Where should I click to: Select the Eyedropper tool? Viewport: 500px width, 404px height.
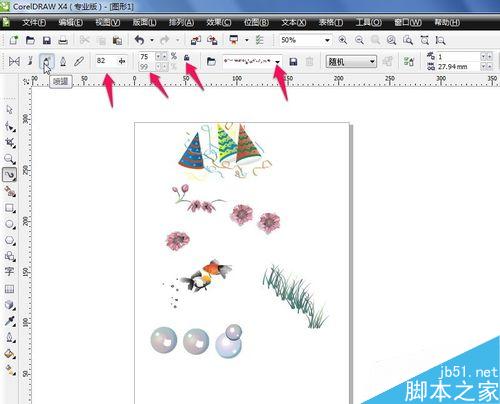9,321
